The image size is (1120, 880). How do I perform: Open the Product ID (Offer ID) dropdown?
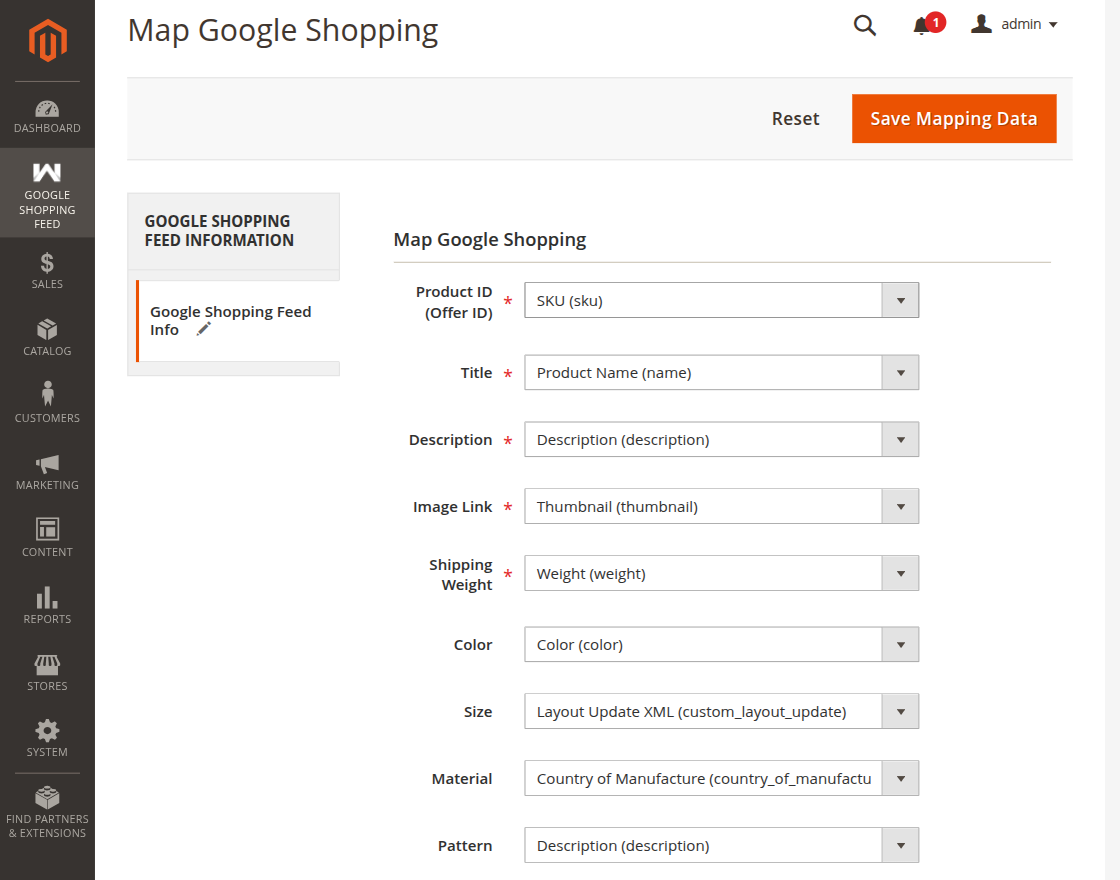tap(721, 301)
